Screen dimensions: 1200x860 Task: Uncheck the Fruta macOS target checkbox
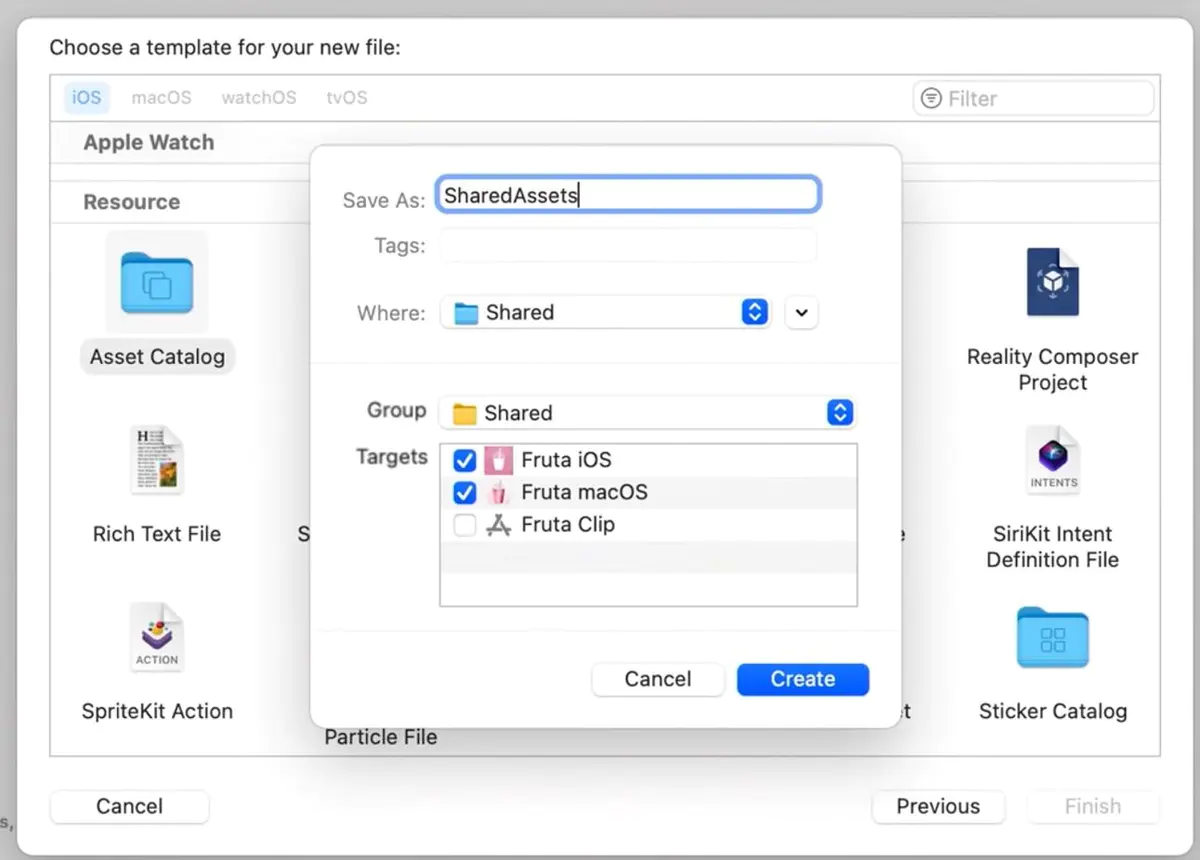click(465, 492)
